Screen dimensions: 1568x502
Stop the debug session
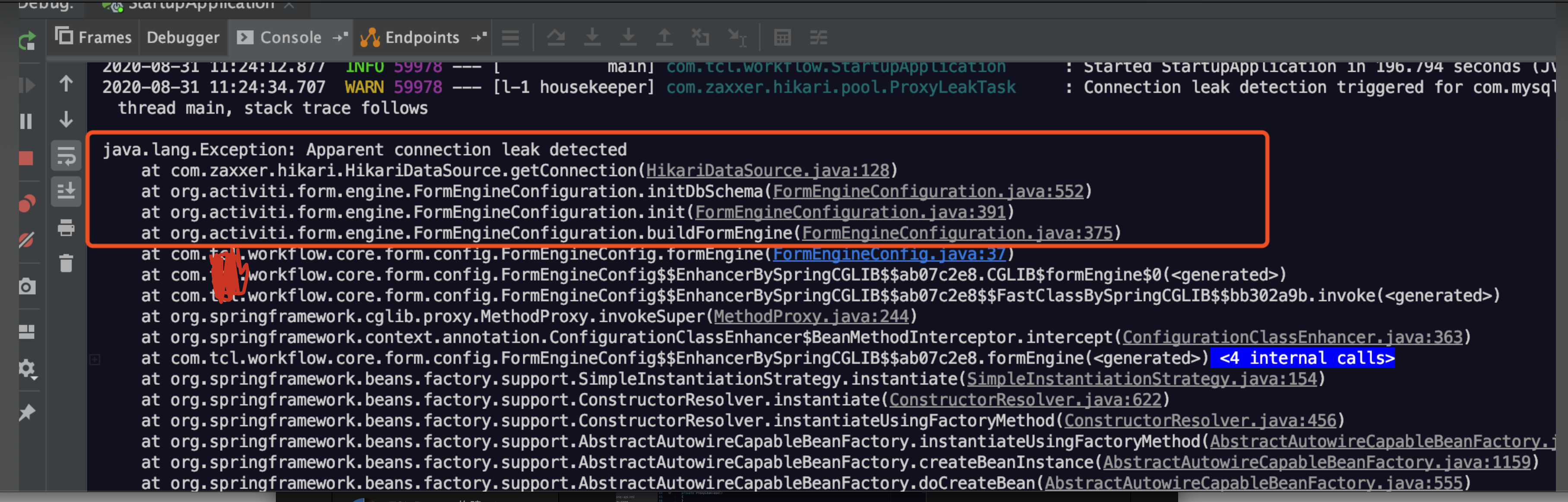tap(26, 159)
